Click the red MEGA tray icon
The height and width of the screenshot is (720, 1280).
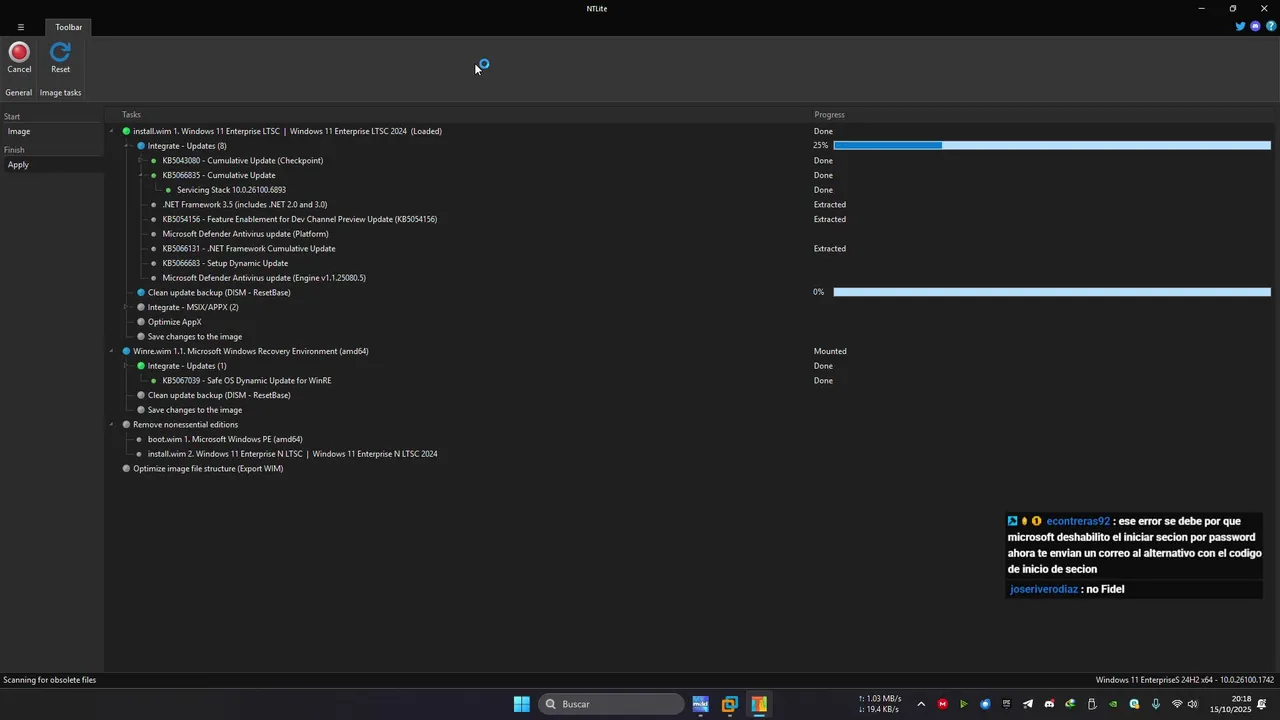click(x=942, y=704)
